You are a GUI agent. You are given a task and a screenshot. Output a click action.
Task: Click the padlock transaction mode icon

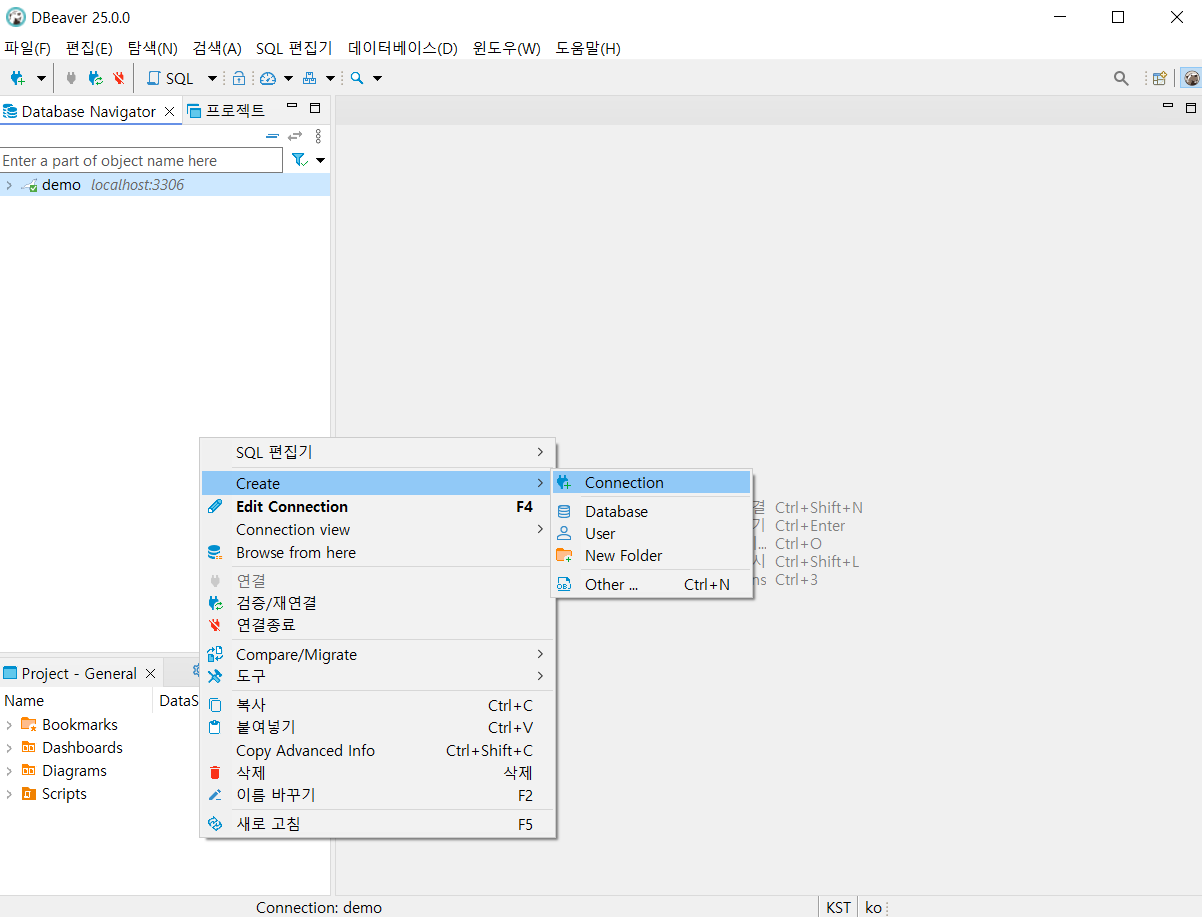coord(239,78)
